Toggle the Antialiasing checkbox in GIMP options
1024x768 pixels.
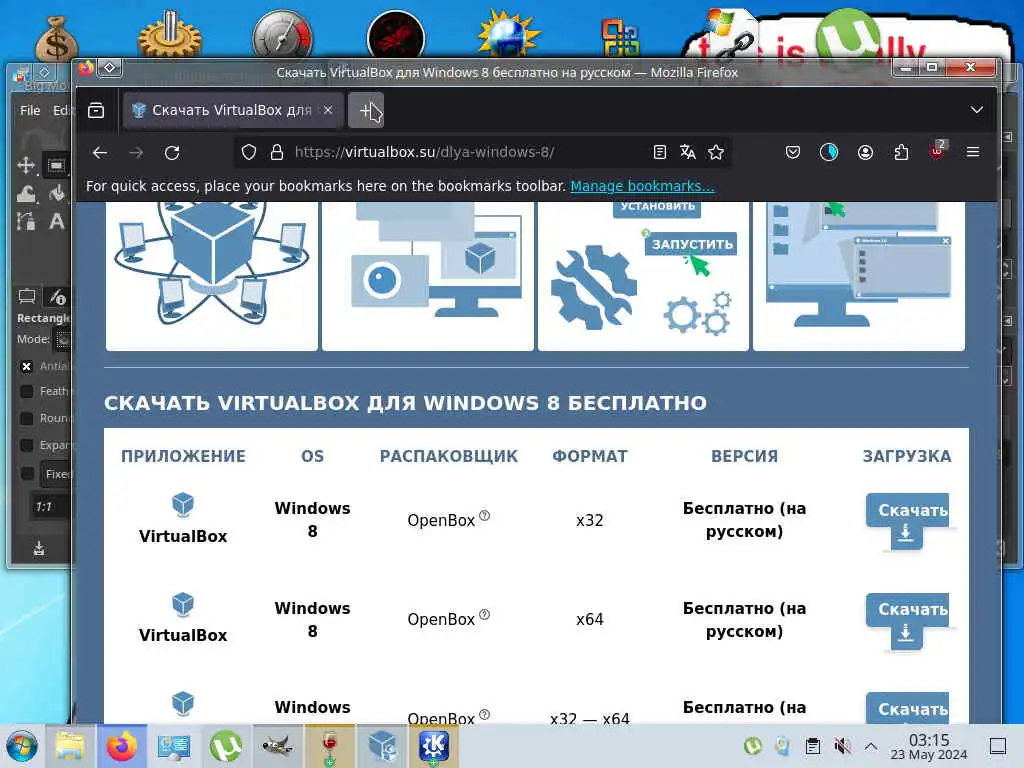(27, 366)
